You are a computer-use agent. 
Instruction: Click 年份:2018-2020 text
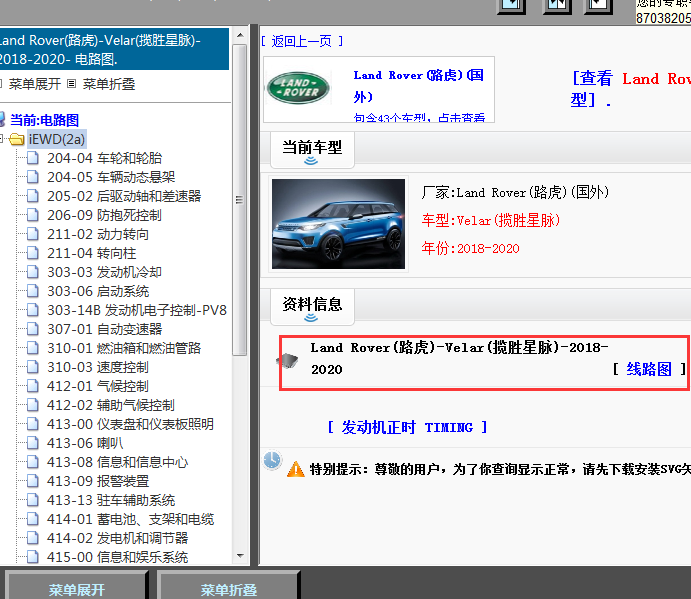470,248
